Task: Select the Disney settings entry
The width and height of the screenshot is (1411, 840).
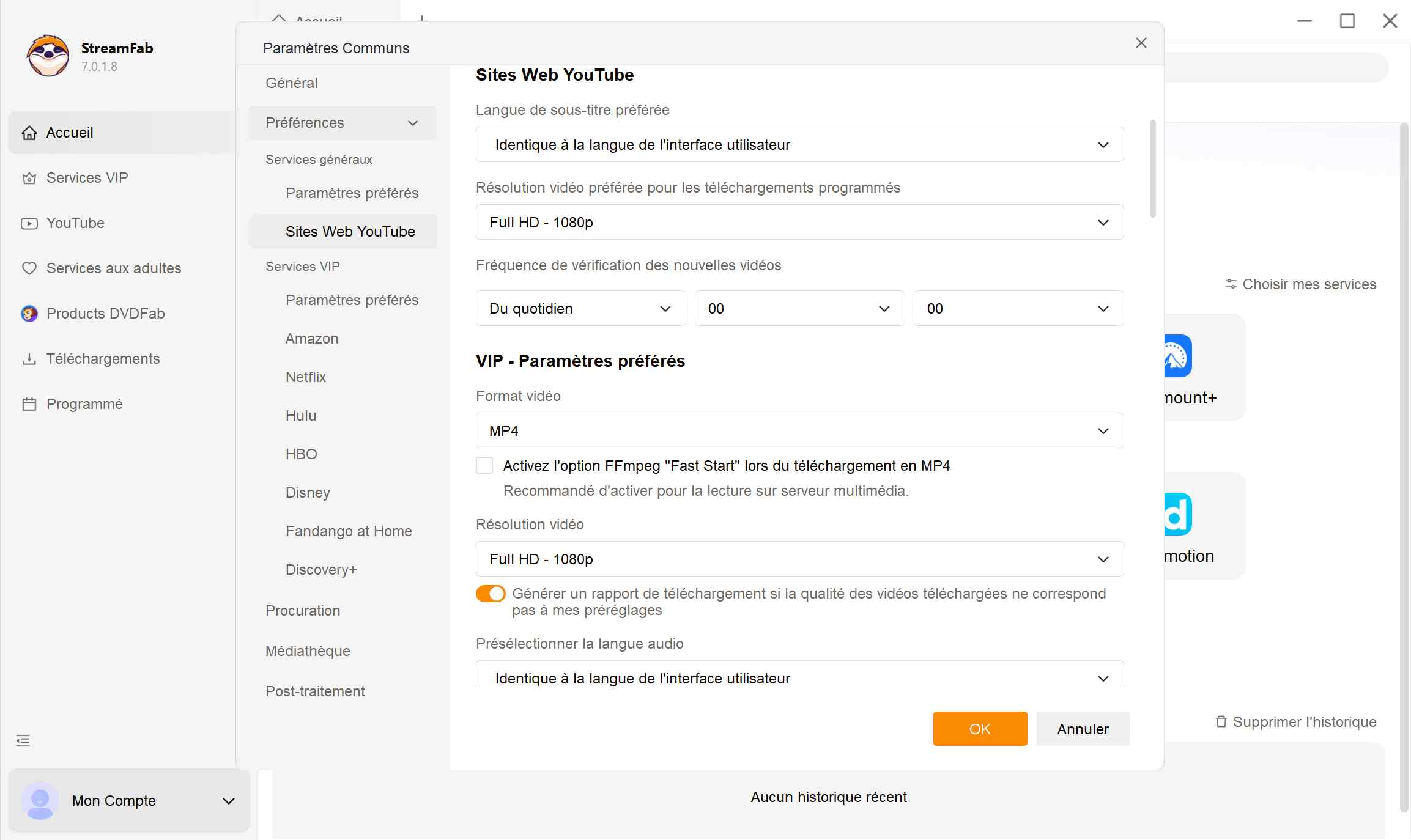Action: pos(308,493)
